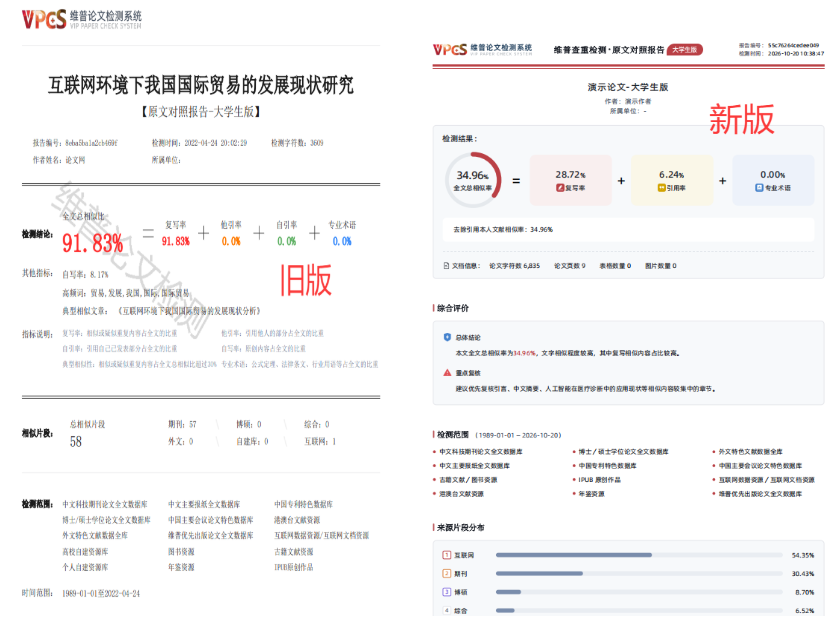
Task: Click the 互联网 source progress bar
Action: [x=639, y=555]
